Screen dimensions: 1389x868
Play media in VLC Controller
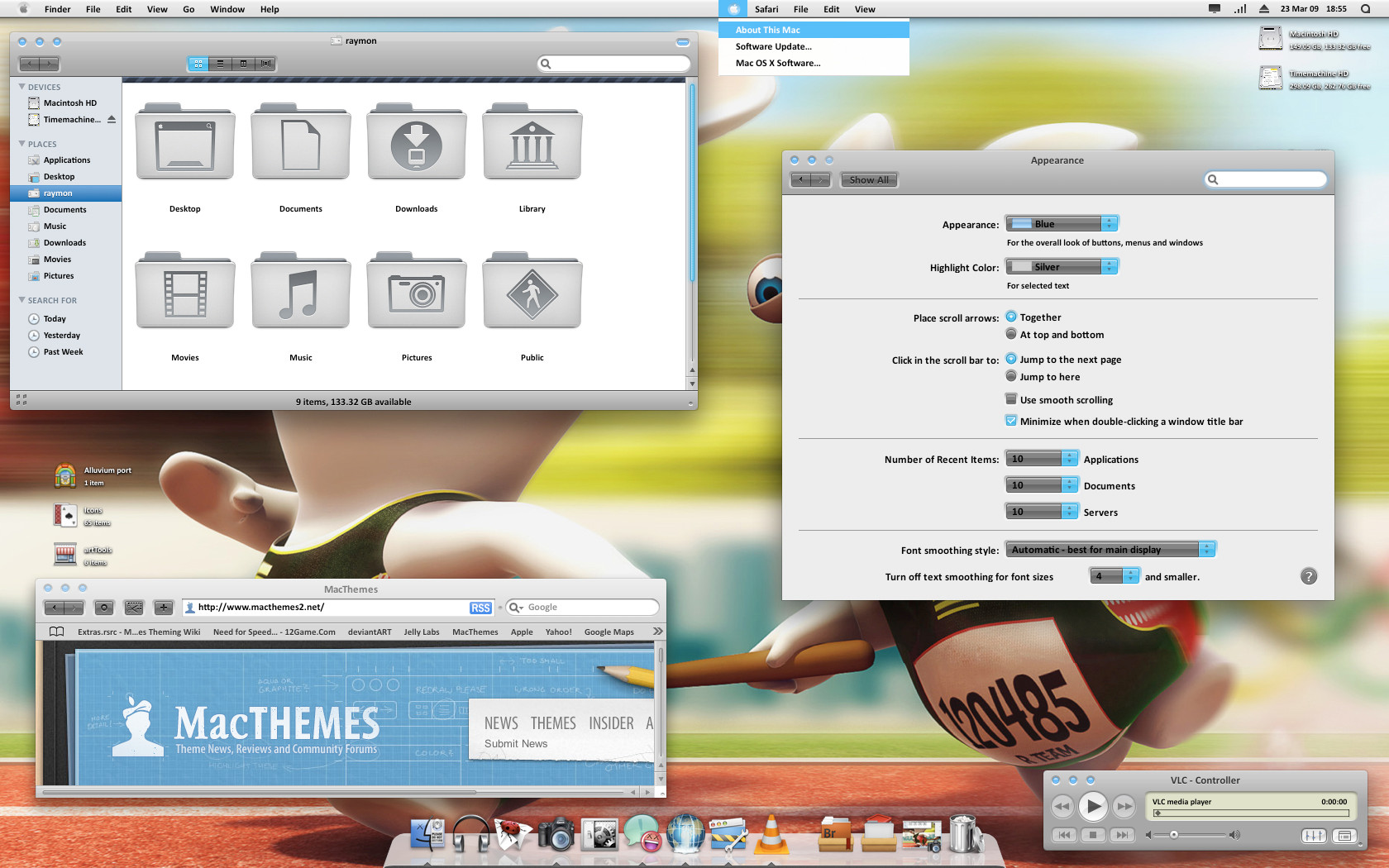(x=1093, y=806)
